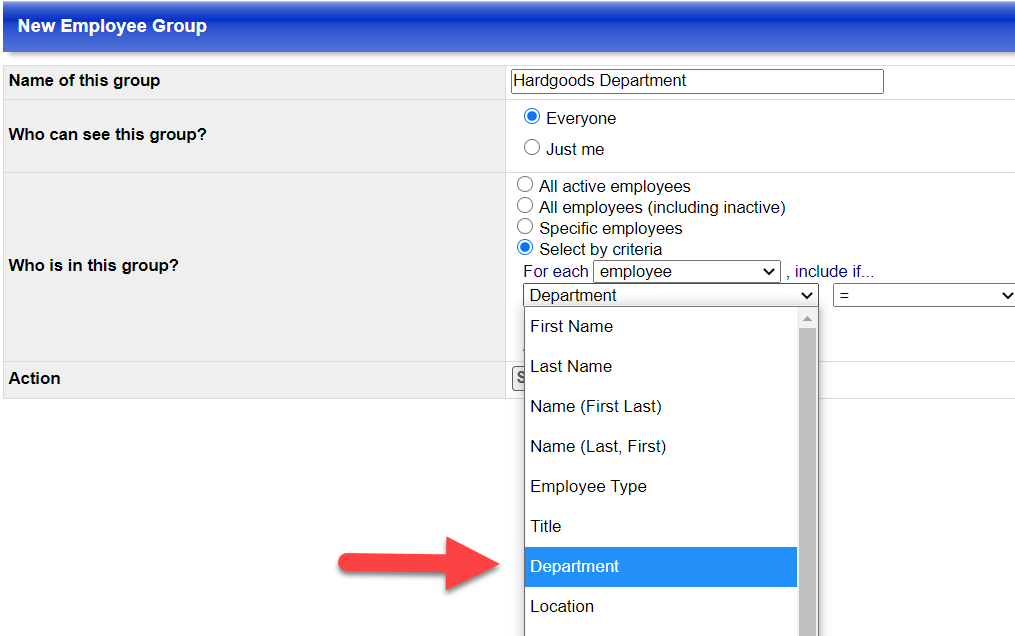Select "Name (Last, First)" criteria option
The height and width of the screenshot is (636, 1015).
click(x=598, y=446)
